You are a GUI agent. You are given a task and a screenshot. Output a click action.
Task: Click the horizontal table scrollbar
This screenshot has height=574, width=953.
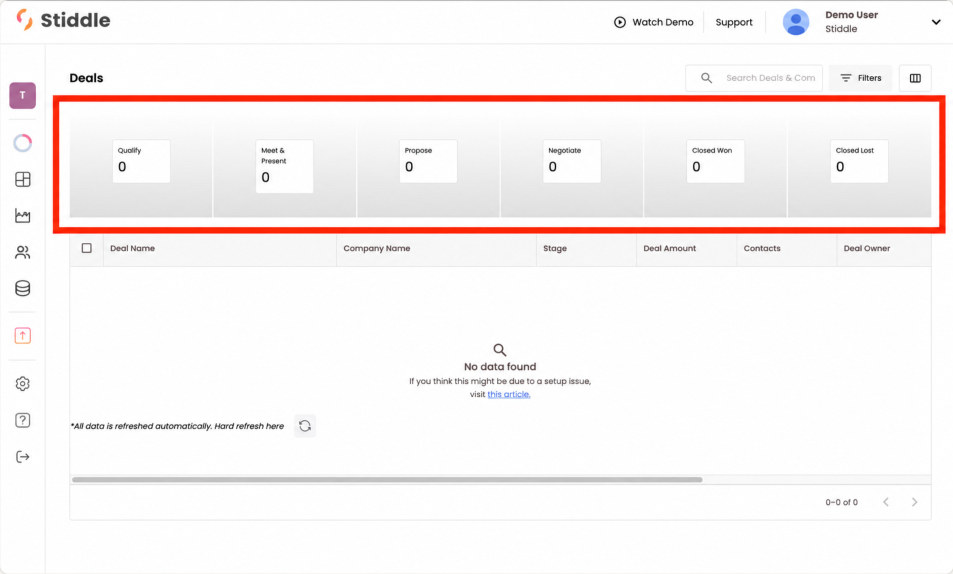[x=387, y=479]
